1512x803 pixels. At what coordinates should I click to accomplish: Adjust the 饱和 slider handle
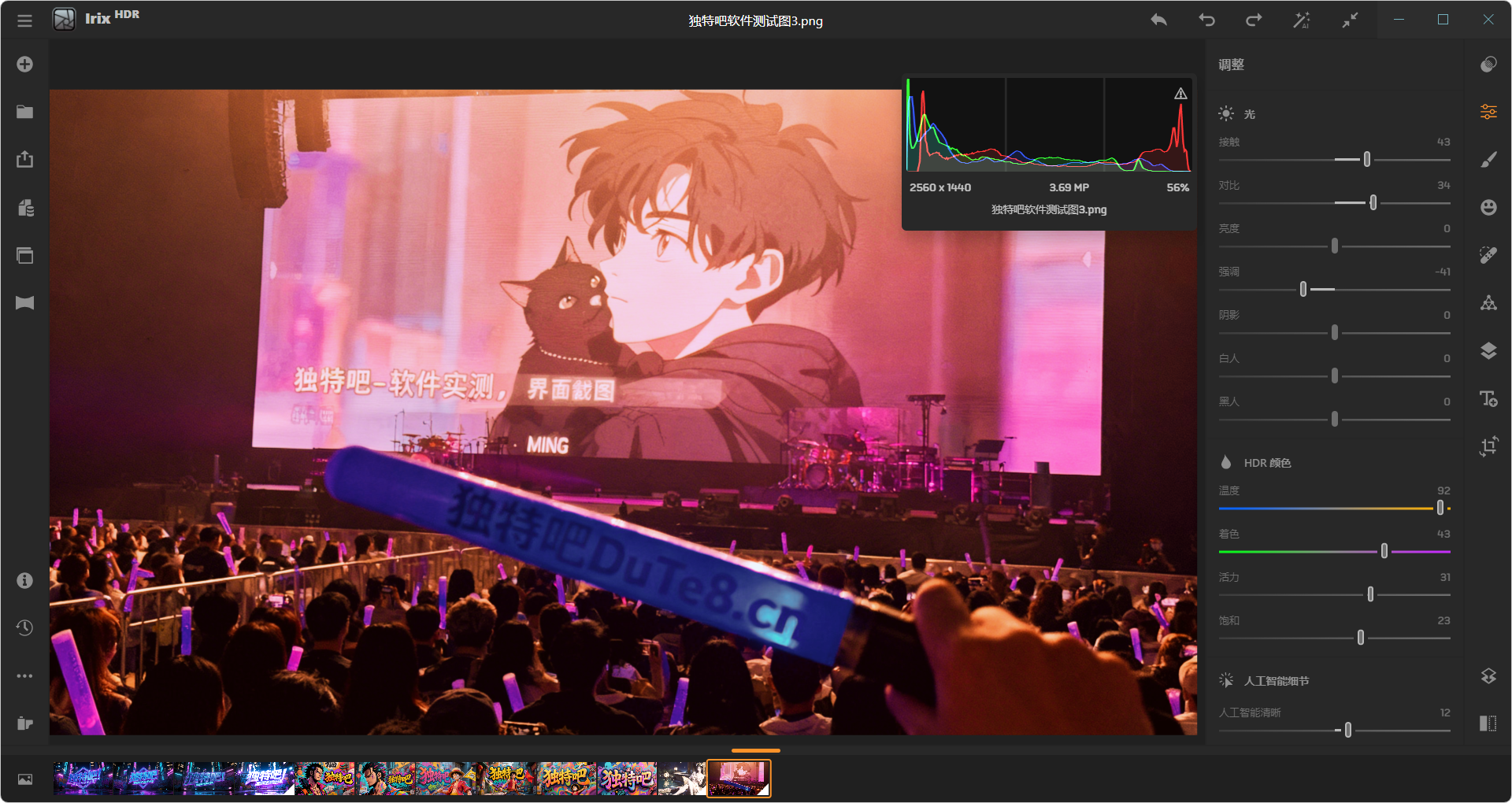1360,638
